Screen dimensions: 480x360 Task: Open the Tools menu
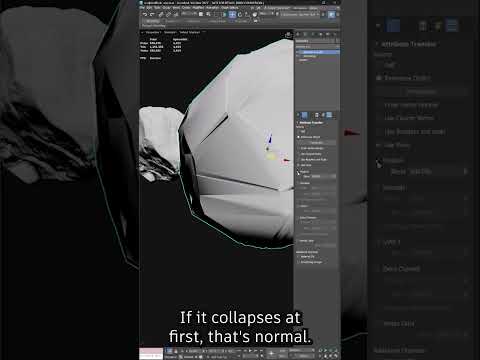pyautogui.click(x=156, y=7)
